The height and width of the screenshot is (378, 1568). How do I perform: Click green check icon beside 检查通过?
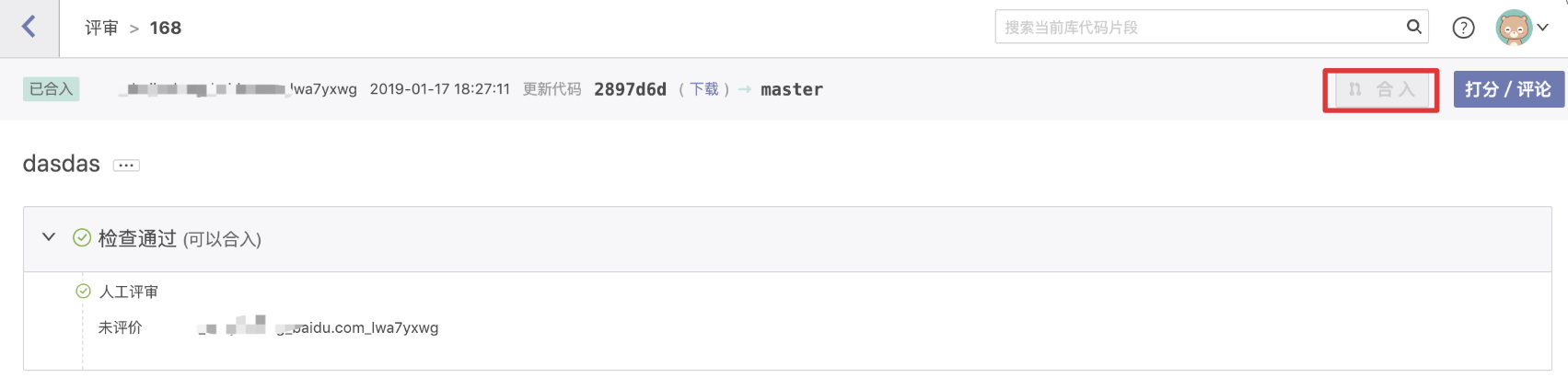82,238
